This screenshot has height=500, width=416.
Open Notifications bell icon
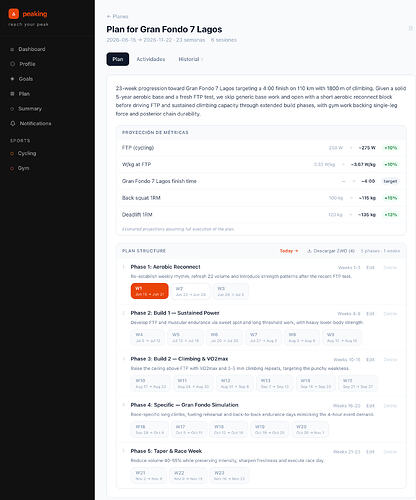tap(13, 124)
